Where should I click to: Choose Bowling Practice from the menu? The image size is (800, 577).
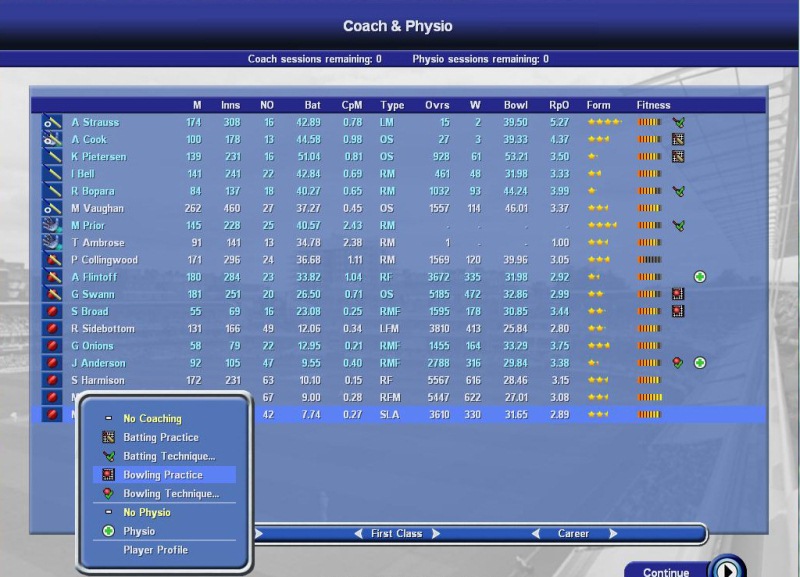click(x=162, y=475)
